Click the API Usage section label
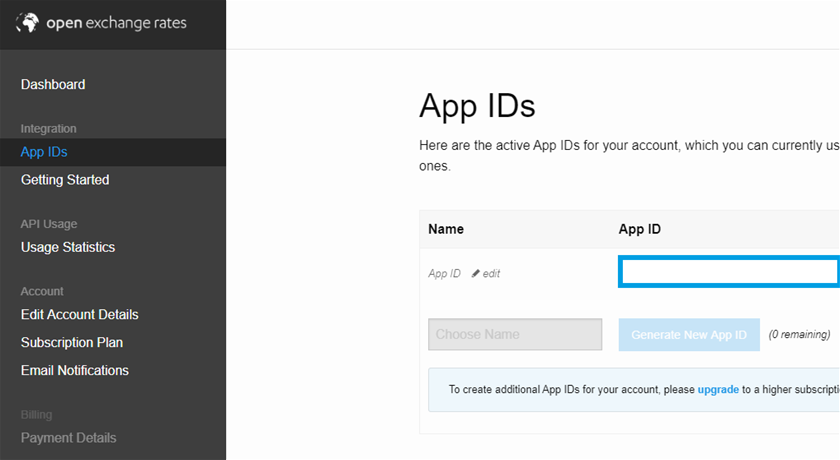Viewport: 840px width, 460px height. 49,224
